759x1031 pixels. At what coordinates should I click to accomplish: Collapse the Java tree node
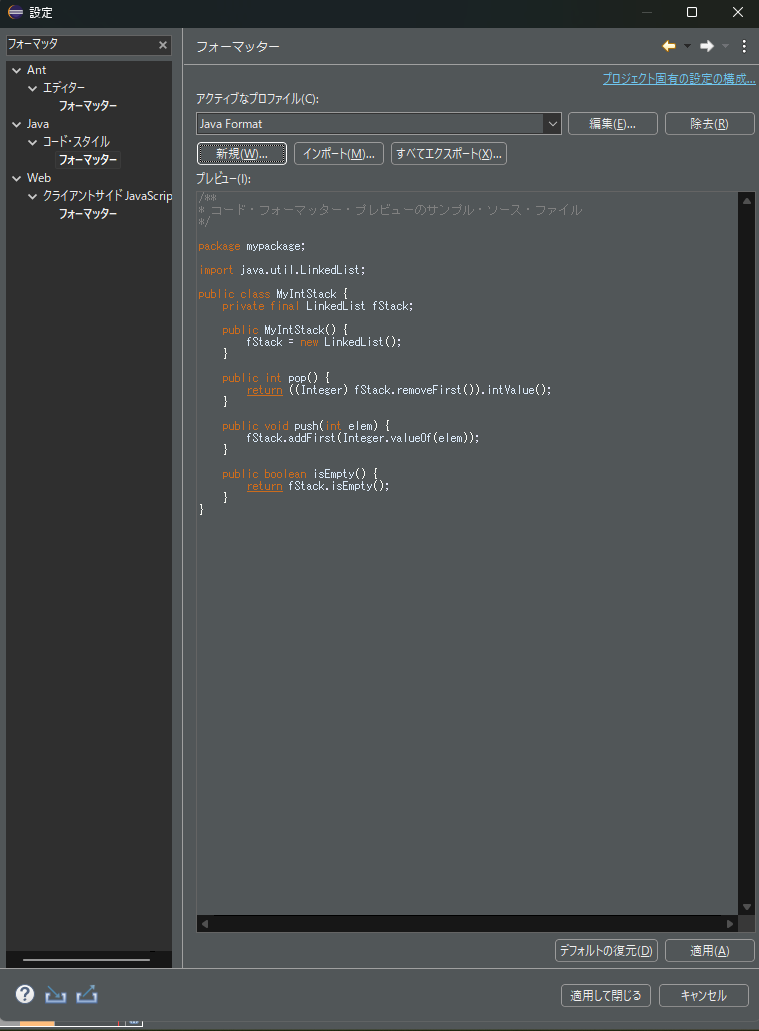point(16,124)
